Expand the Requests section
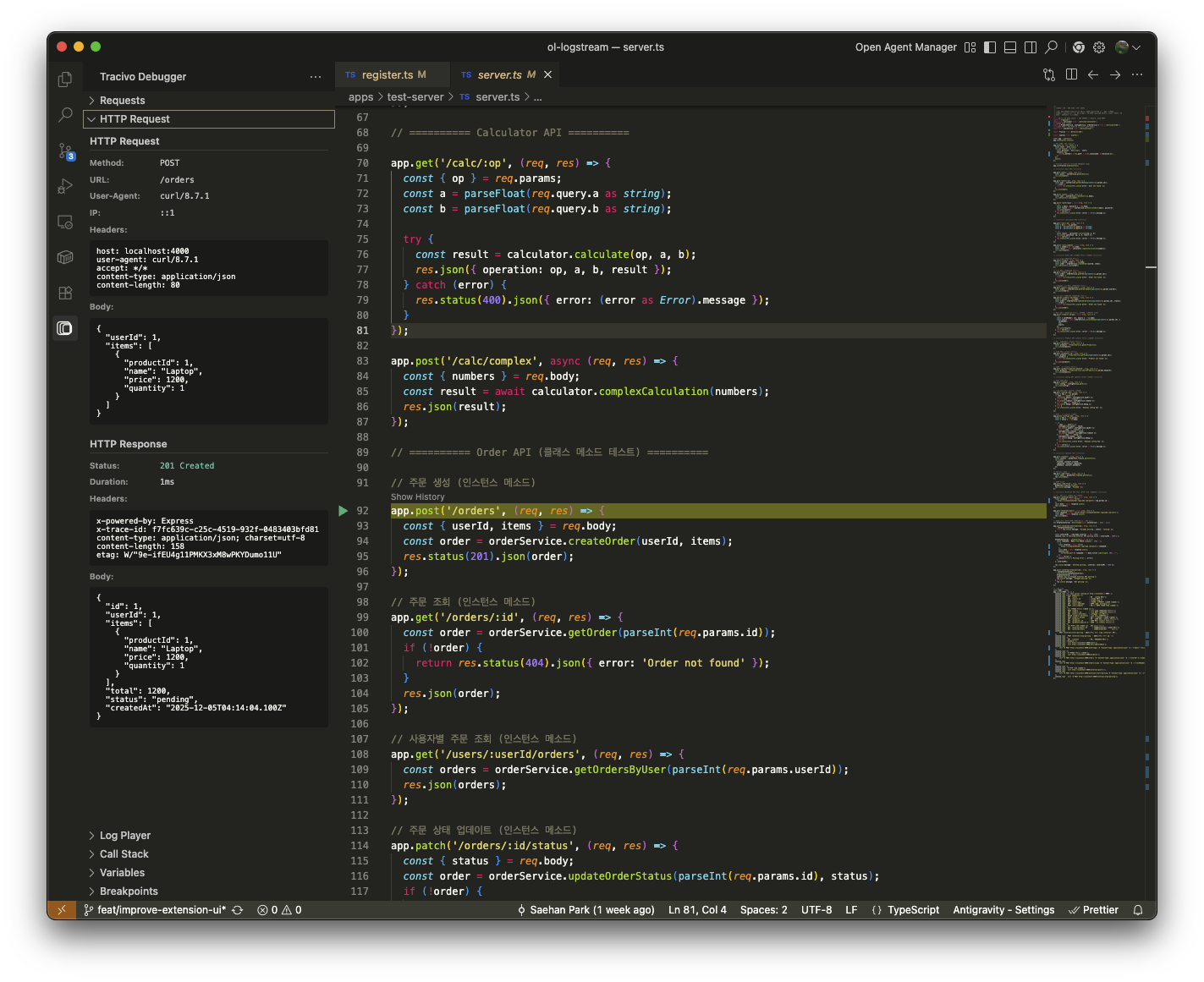The width and height of the screenshot is (1204, 982). coord(123,101)
